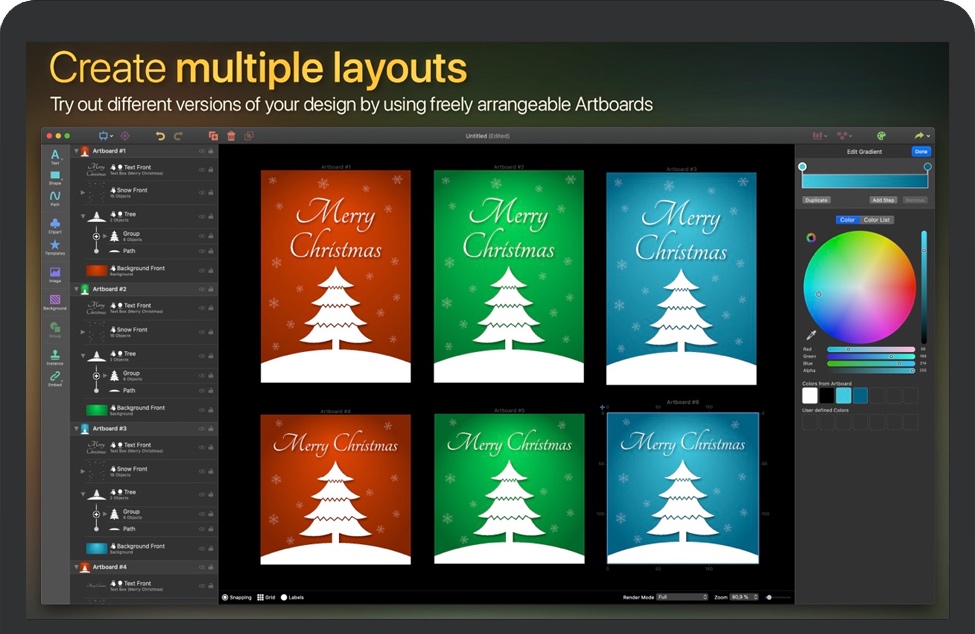
Task: Select the green Merry Christmas artboard #2
Action: [508, 275]
